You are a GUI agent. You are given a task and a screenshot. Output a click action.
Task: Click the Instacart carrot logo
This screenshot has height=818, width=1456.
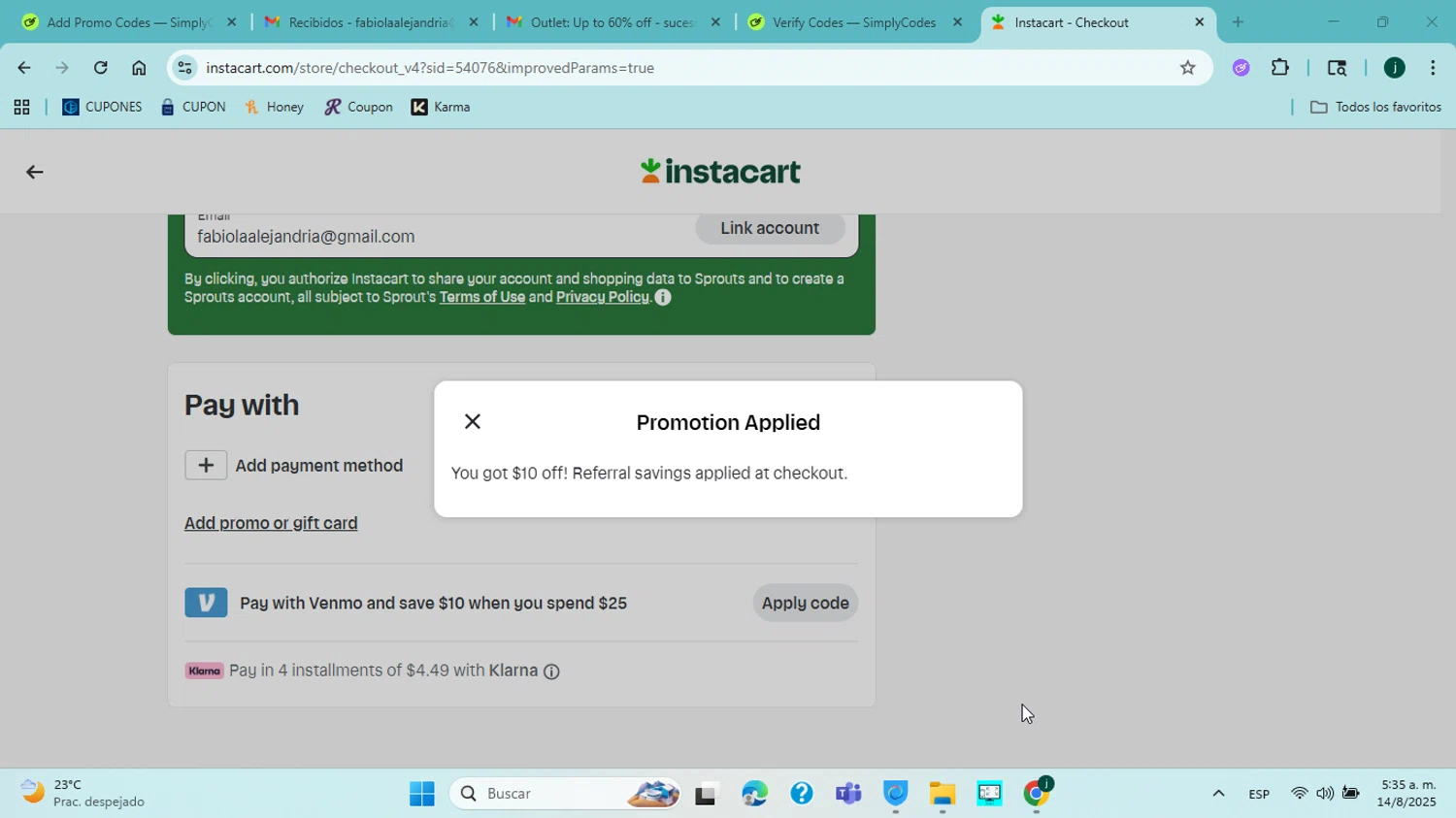[x=720, y=172]
